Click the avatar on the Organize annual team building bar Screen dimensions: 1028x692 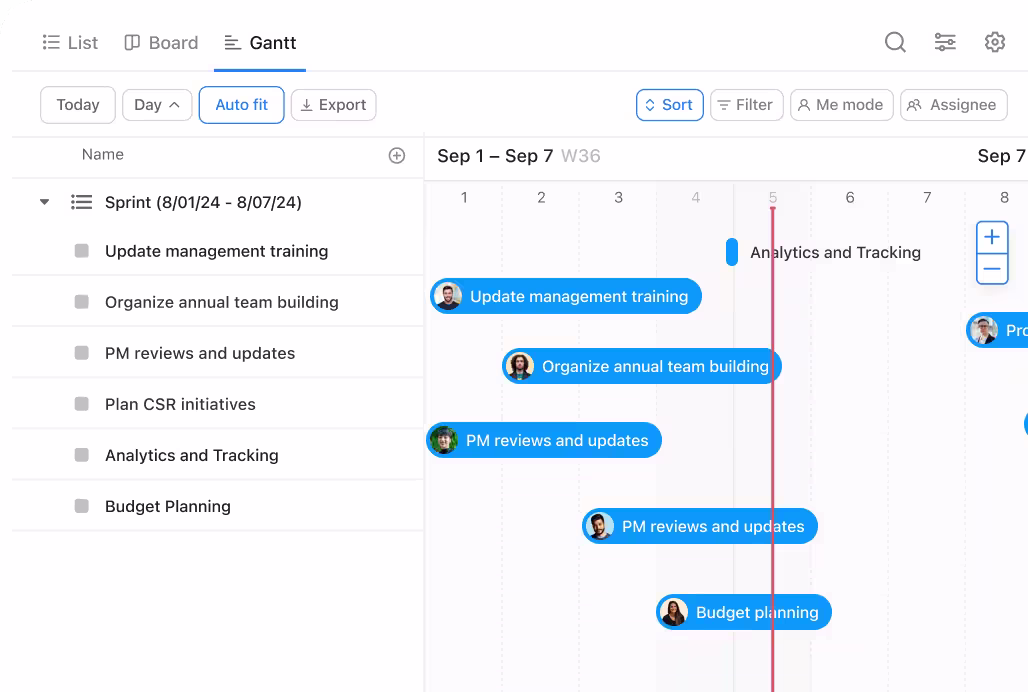click(x=519, y=366)
